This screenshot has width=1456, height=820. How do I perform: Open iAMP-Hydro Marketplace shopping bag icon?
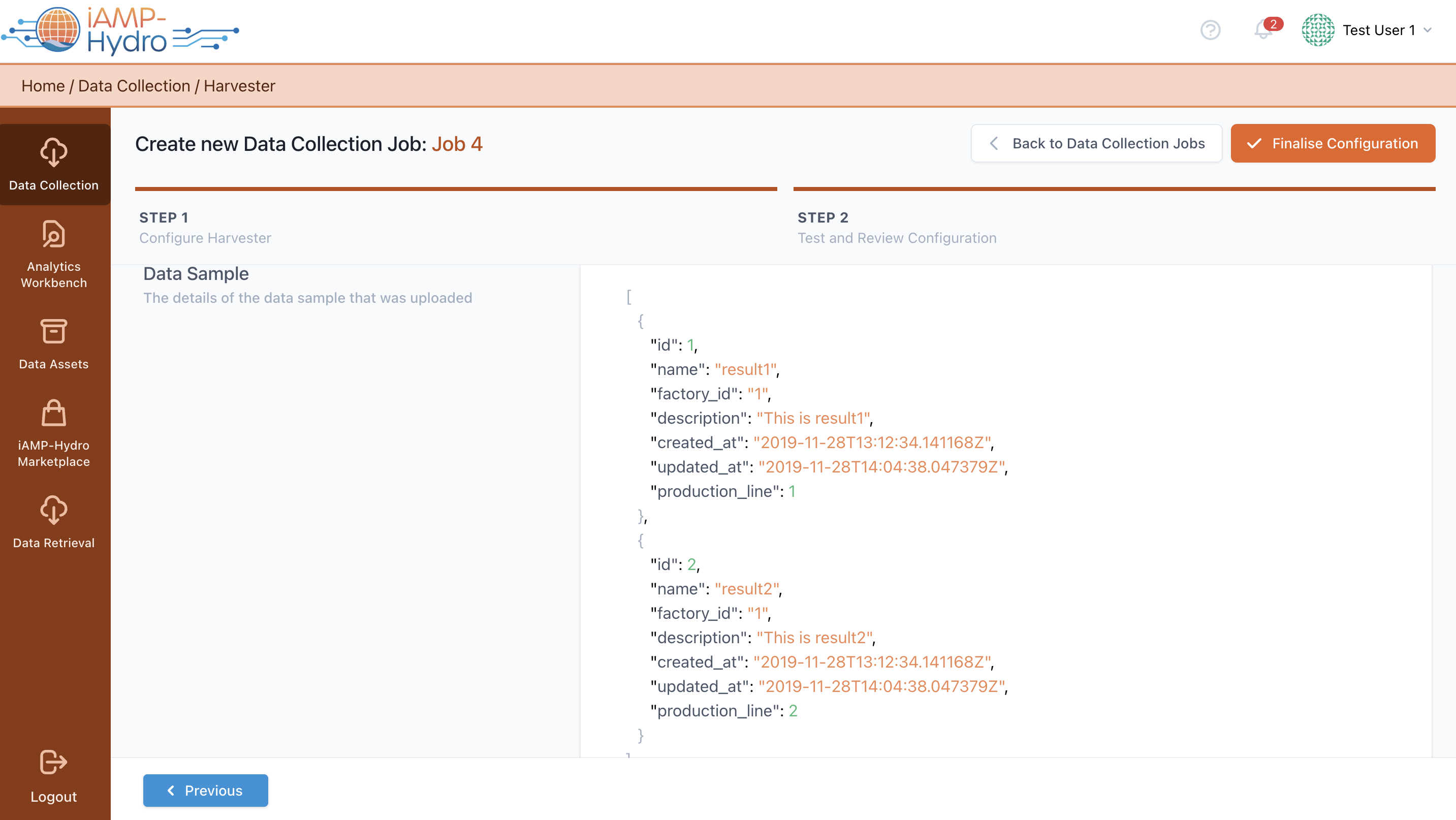tap(54, 413)
